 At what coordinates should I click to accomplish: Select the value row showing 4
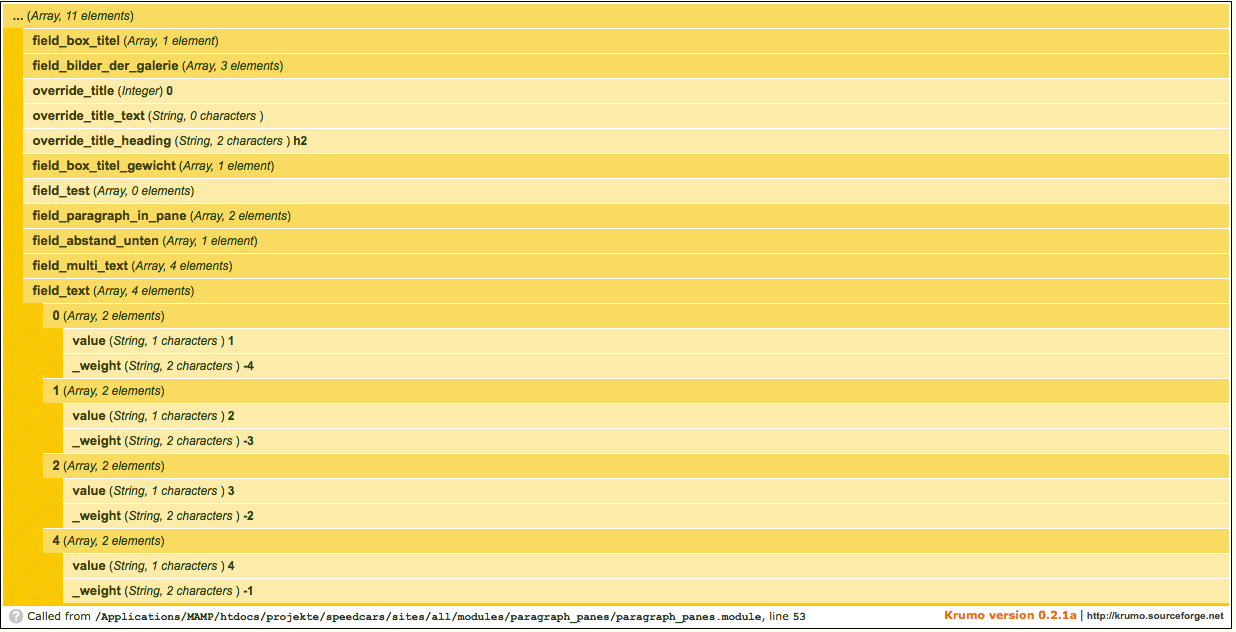coord(646,566)
